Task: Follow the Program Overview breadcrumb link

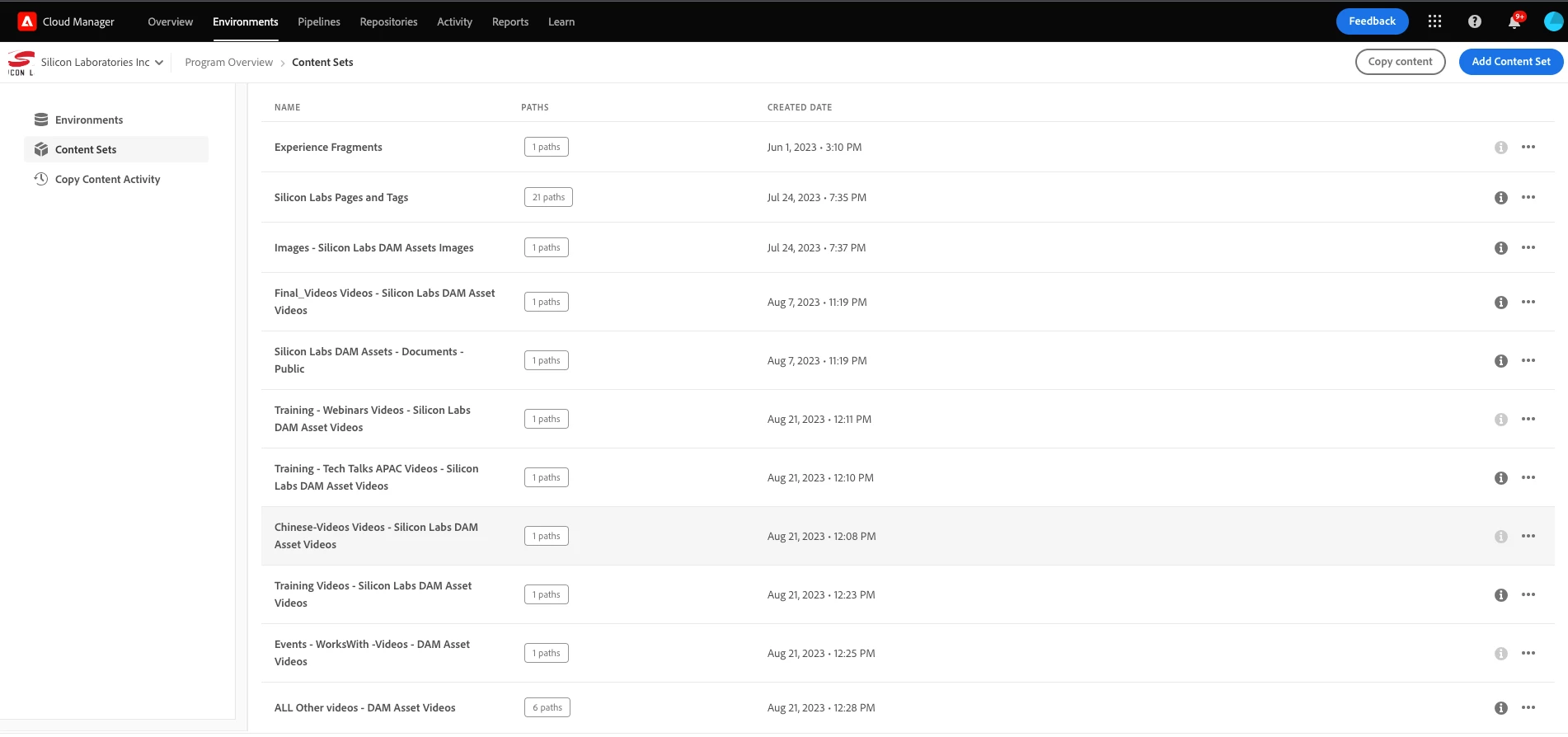Action: (x=228, y=63)
